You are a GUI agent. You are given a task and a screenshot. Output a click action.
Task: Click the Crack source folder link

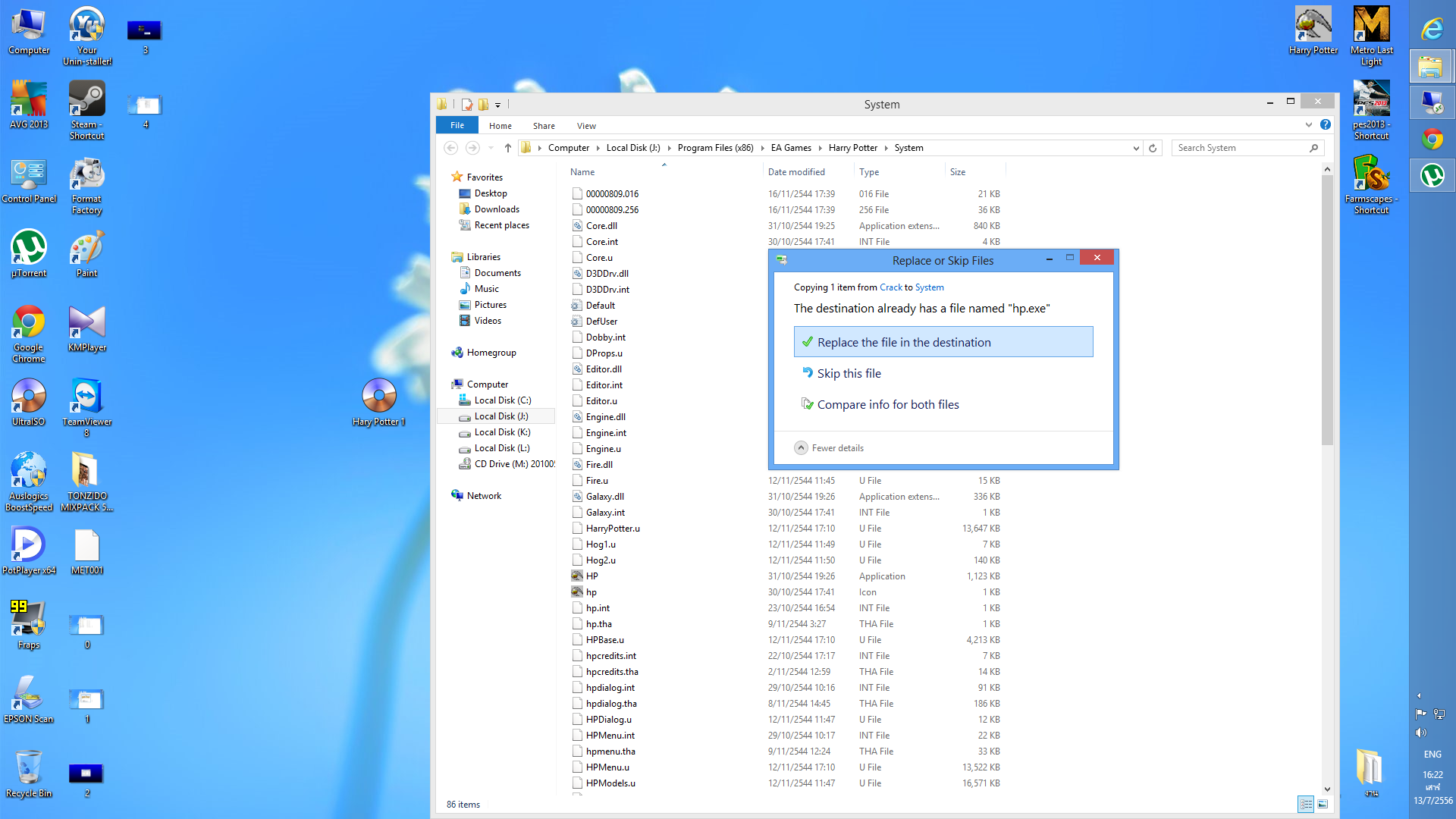[x=890, y=287]
